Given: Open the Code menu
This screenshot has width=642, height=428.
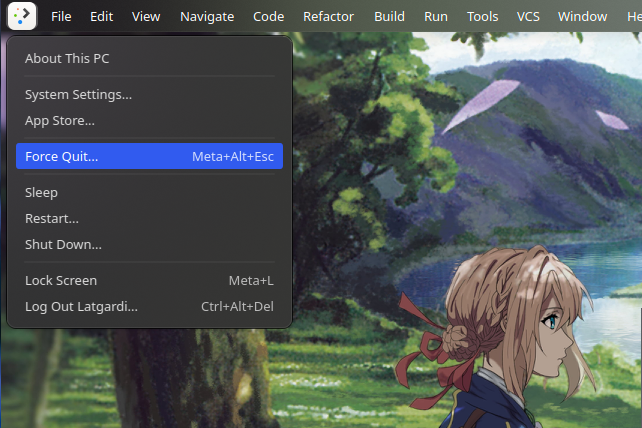Looking at the screenshot, I should click(x=269, y=17).
